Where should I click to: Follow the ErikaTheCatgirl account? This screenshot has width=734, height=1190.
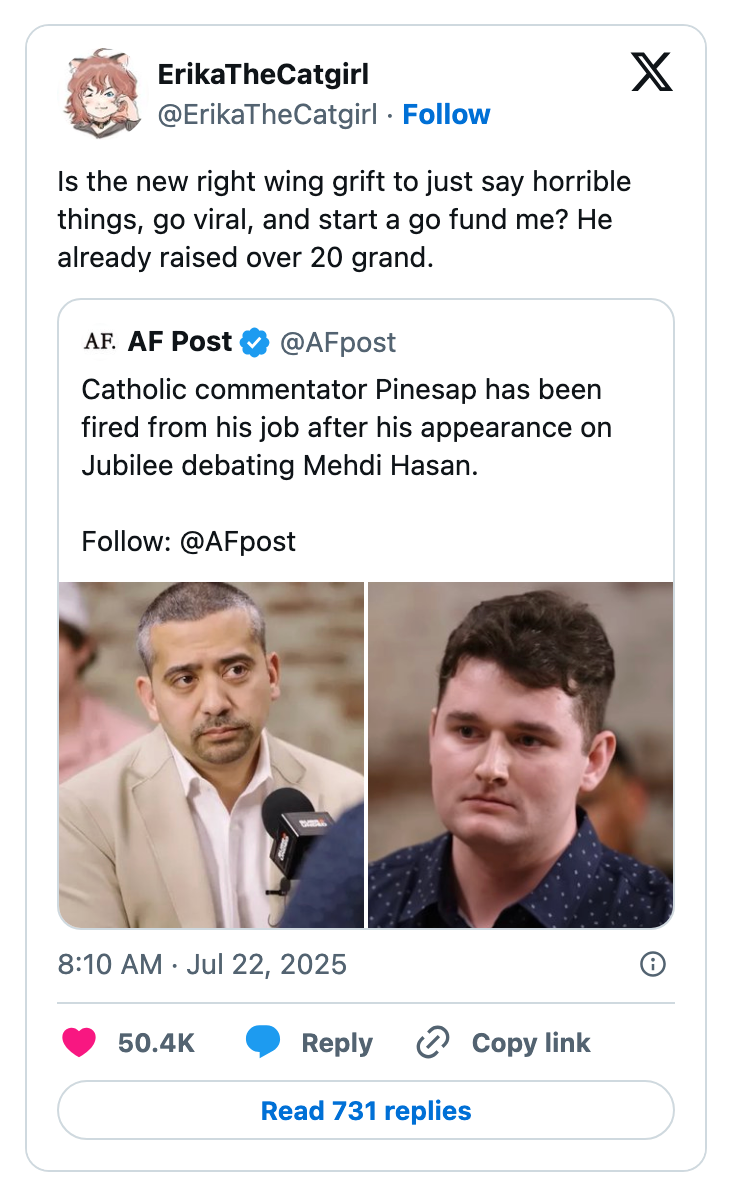click(x=446, y=115)
